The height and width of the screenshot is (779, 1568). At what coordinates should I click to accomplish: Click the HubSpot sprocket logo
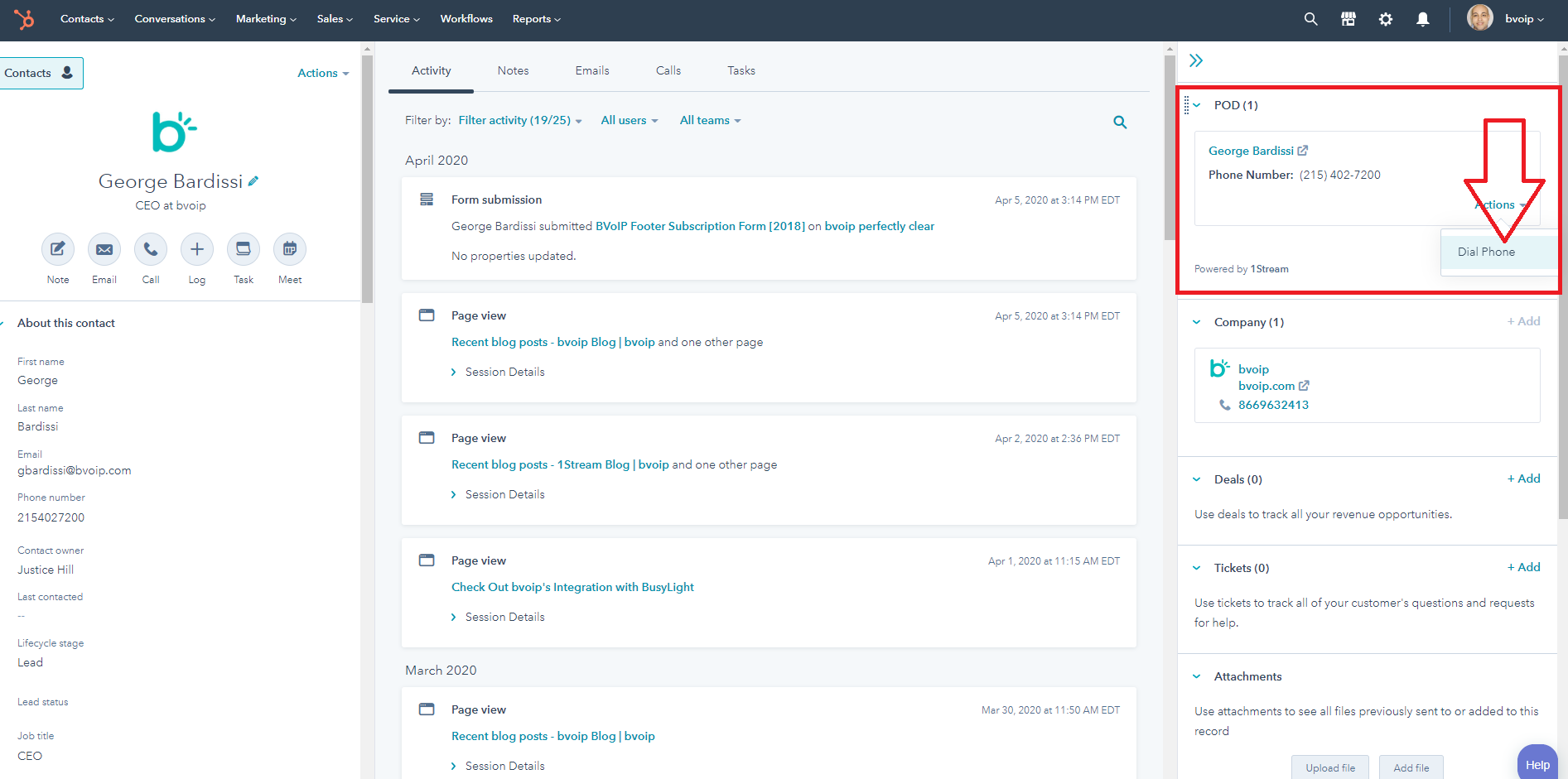point(24,19)
